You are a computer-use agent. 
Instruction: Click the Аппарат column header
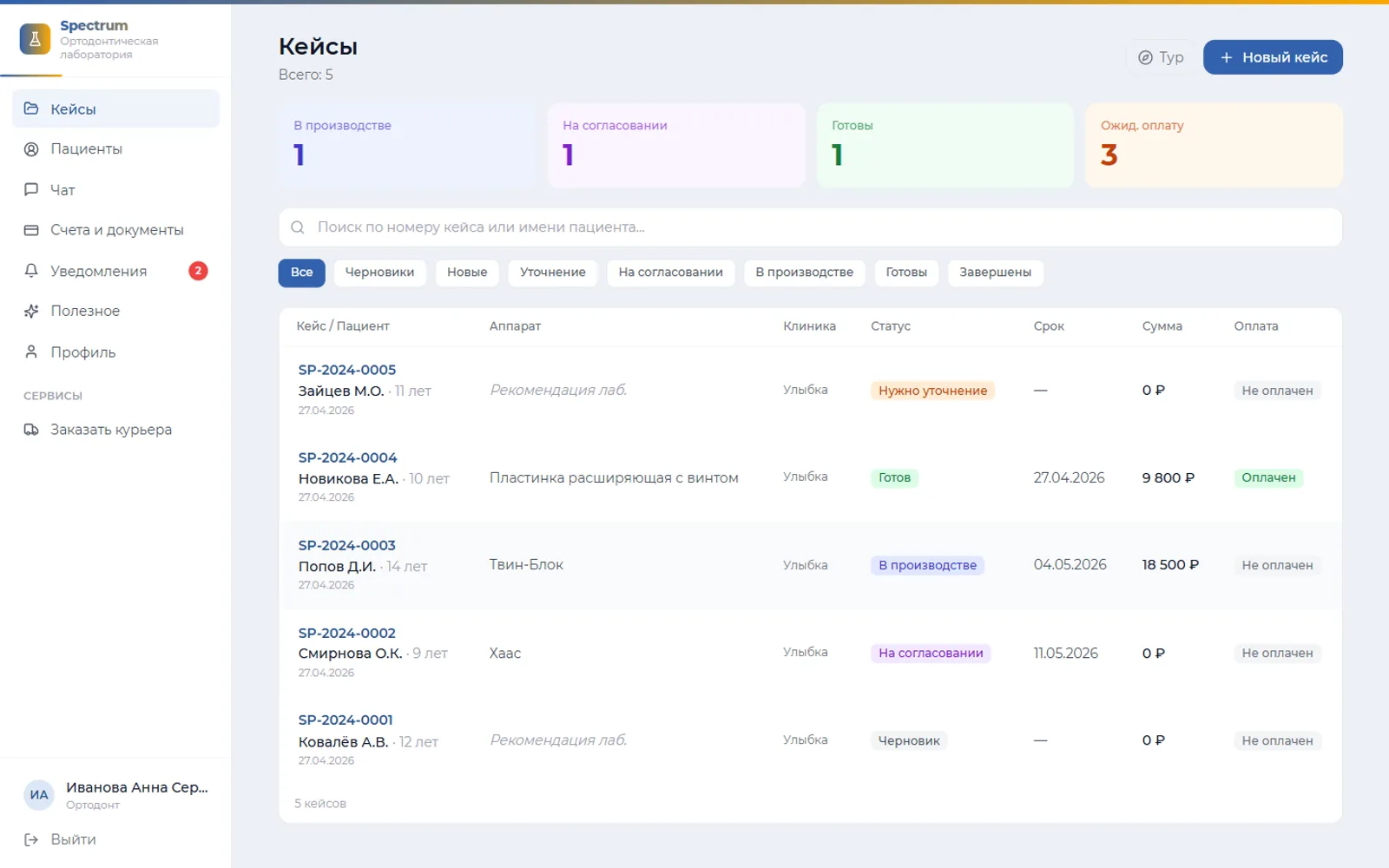tap(515, 326)
